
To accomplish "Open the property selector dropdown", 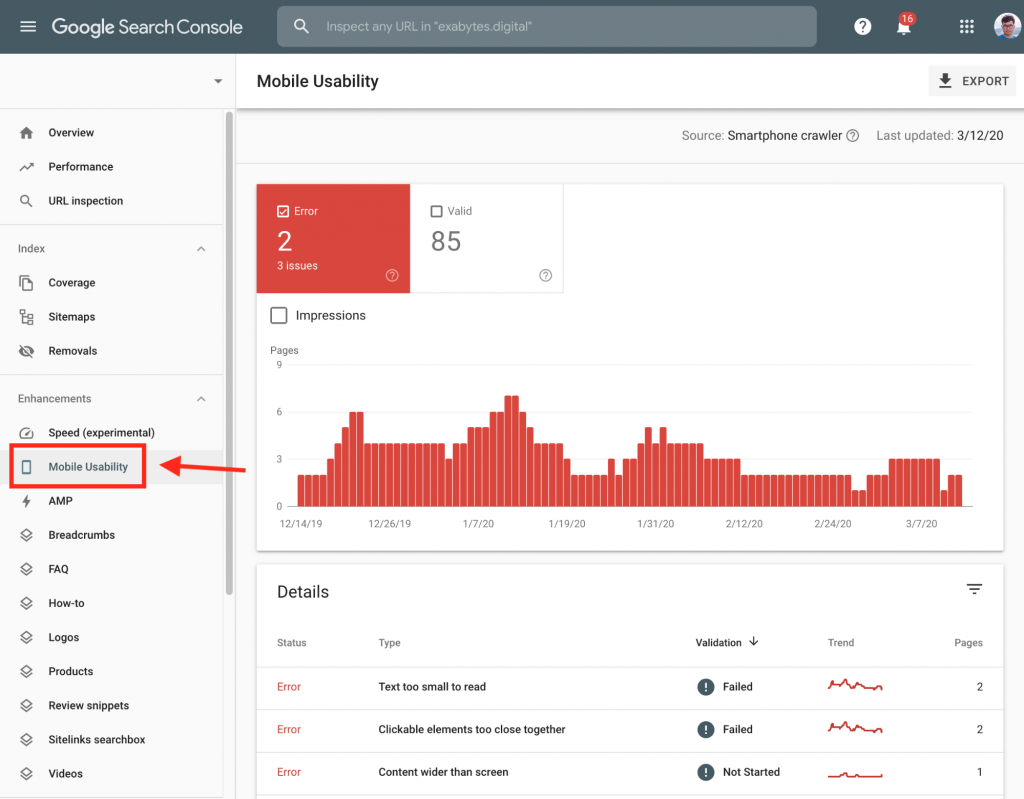I will click(x=218, y=81).
